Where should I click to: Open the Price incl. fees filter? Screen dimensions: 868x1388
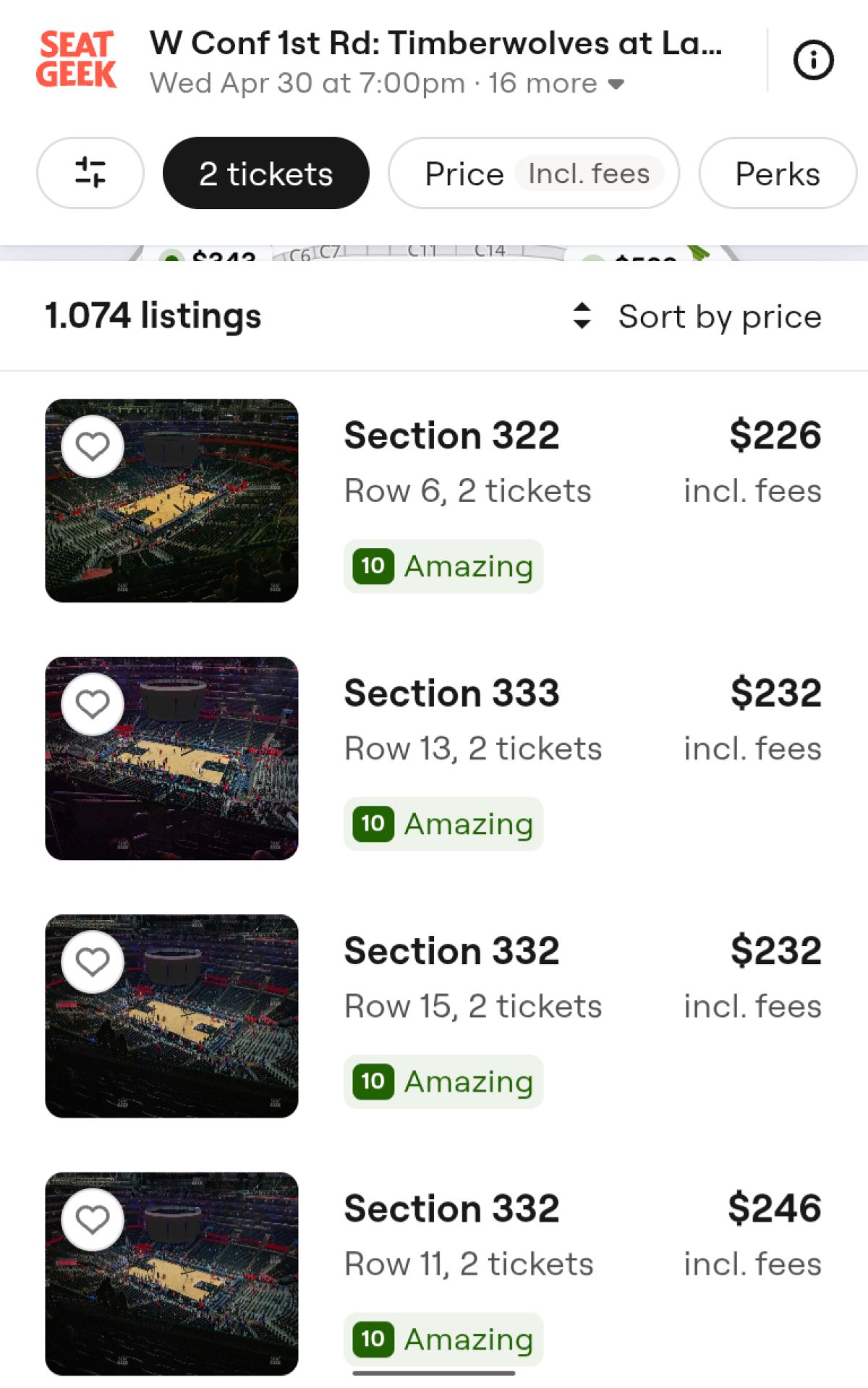pyautogui.click(x=534, y=174)
